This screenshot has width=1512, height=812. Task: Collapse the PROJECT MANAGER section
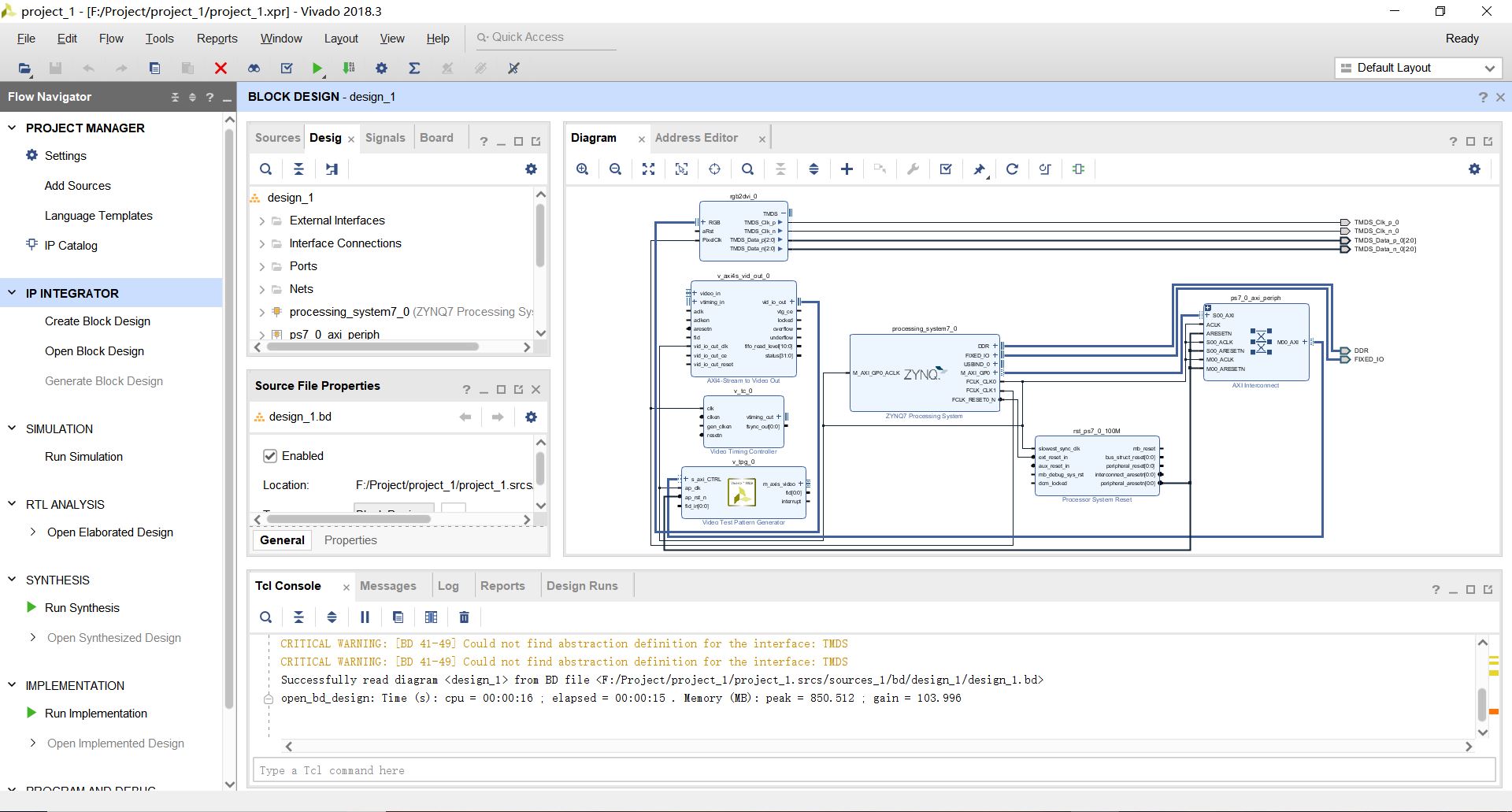coord(12,128)
